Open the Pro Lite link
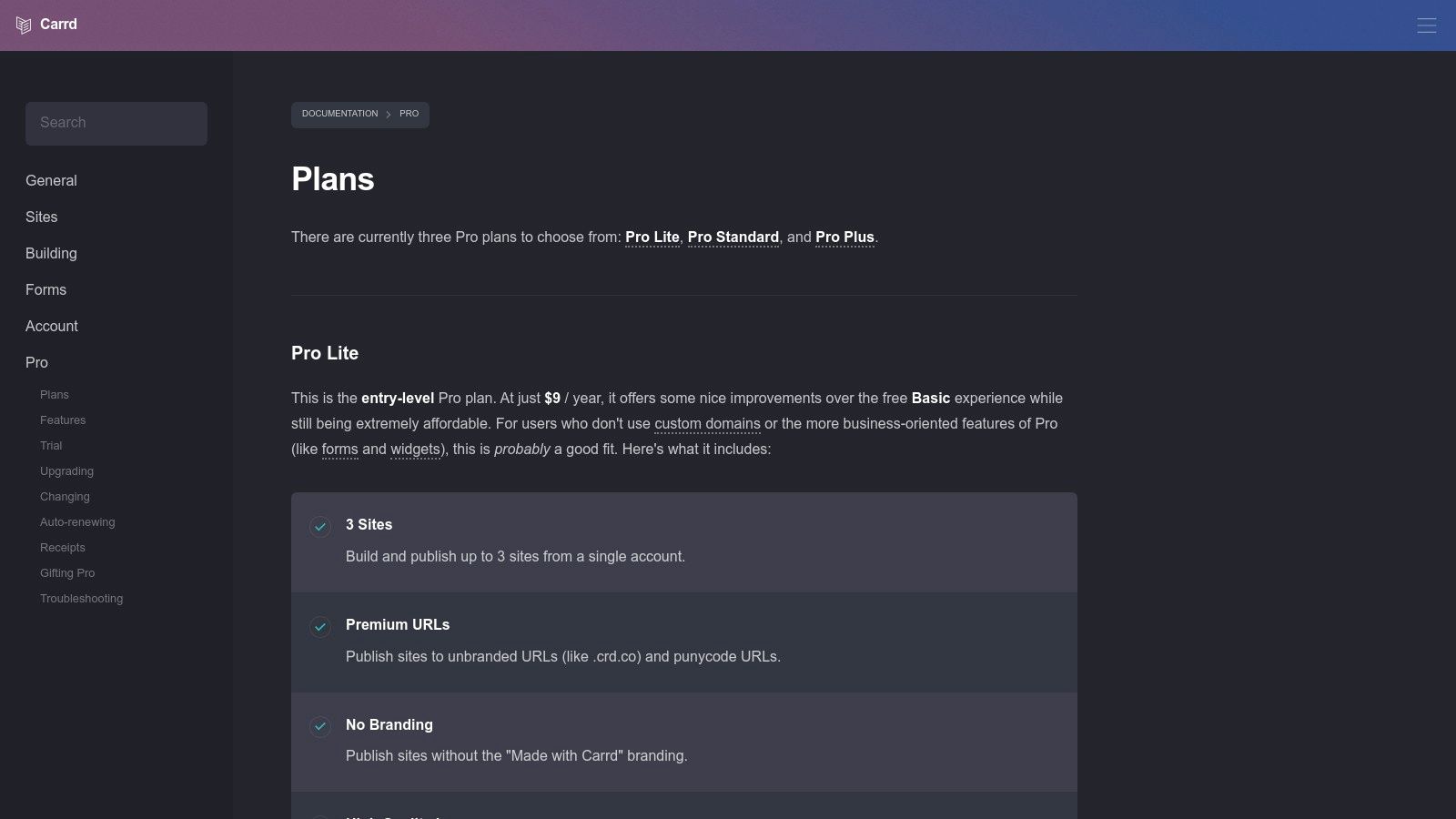This screenshot has width=1456, height=819. click(x=652, y=237)
